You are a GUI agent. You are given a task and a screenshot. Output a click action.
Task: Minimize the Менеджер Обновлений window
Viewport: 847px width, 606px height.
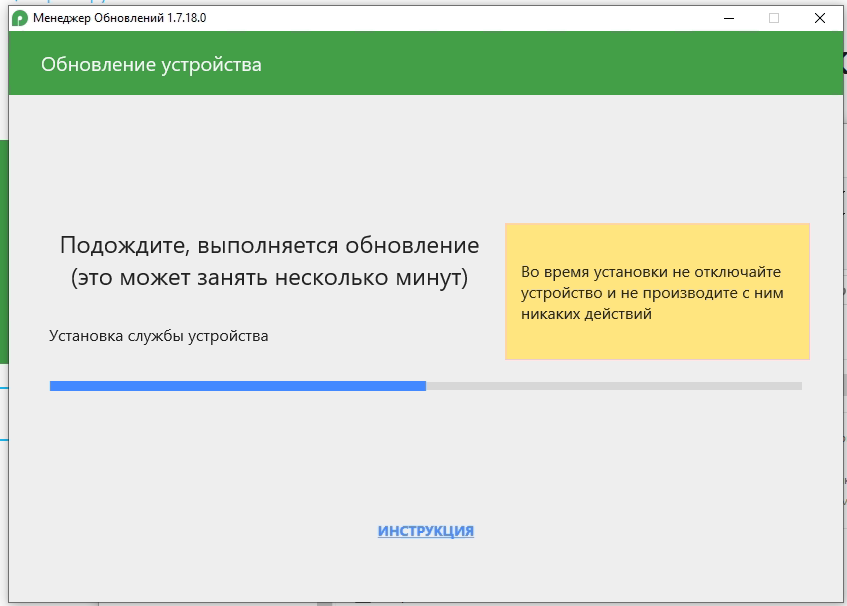[x=727, y=18]
